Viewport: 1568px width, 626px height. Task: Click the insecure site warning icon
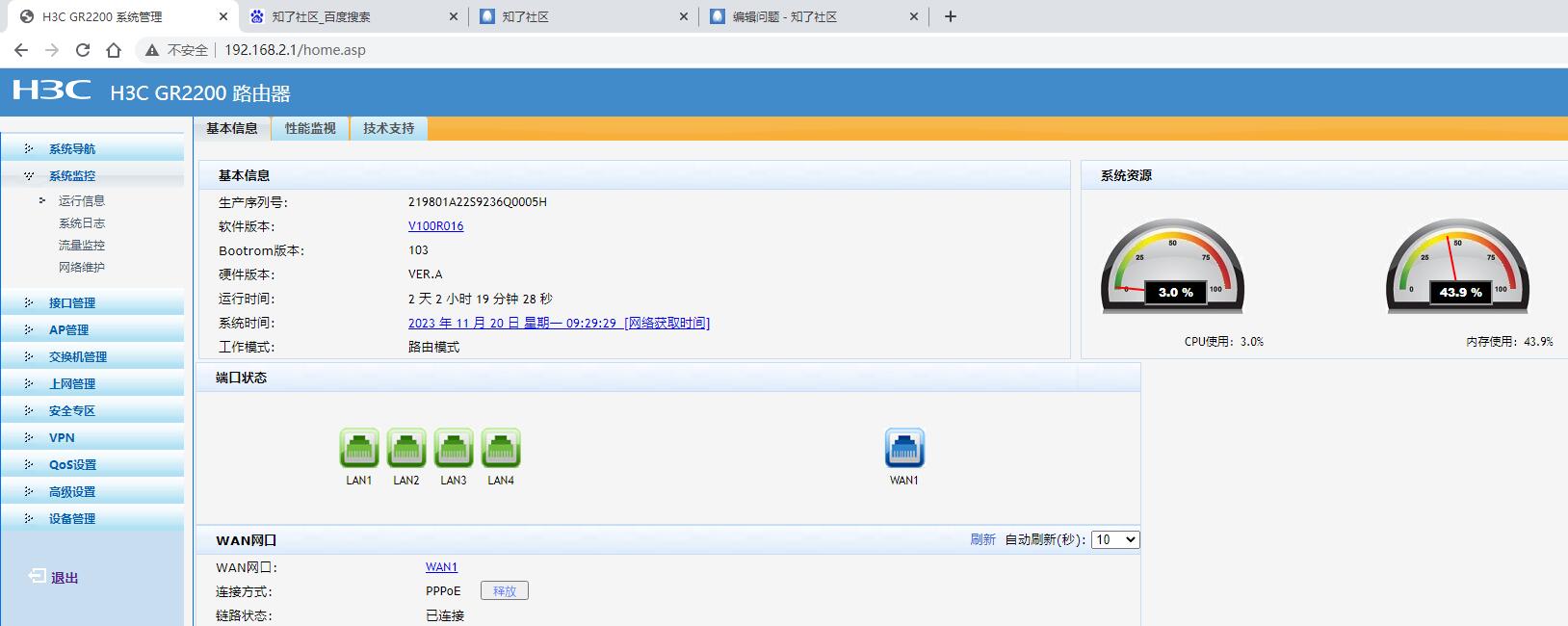(151, 50)
